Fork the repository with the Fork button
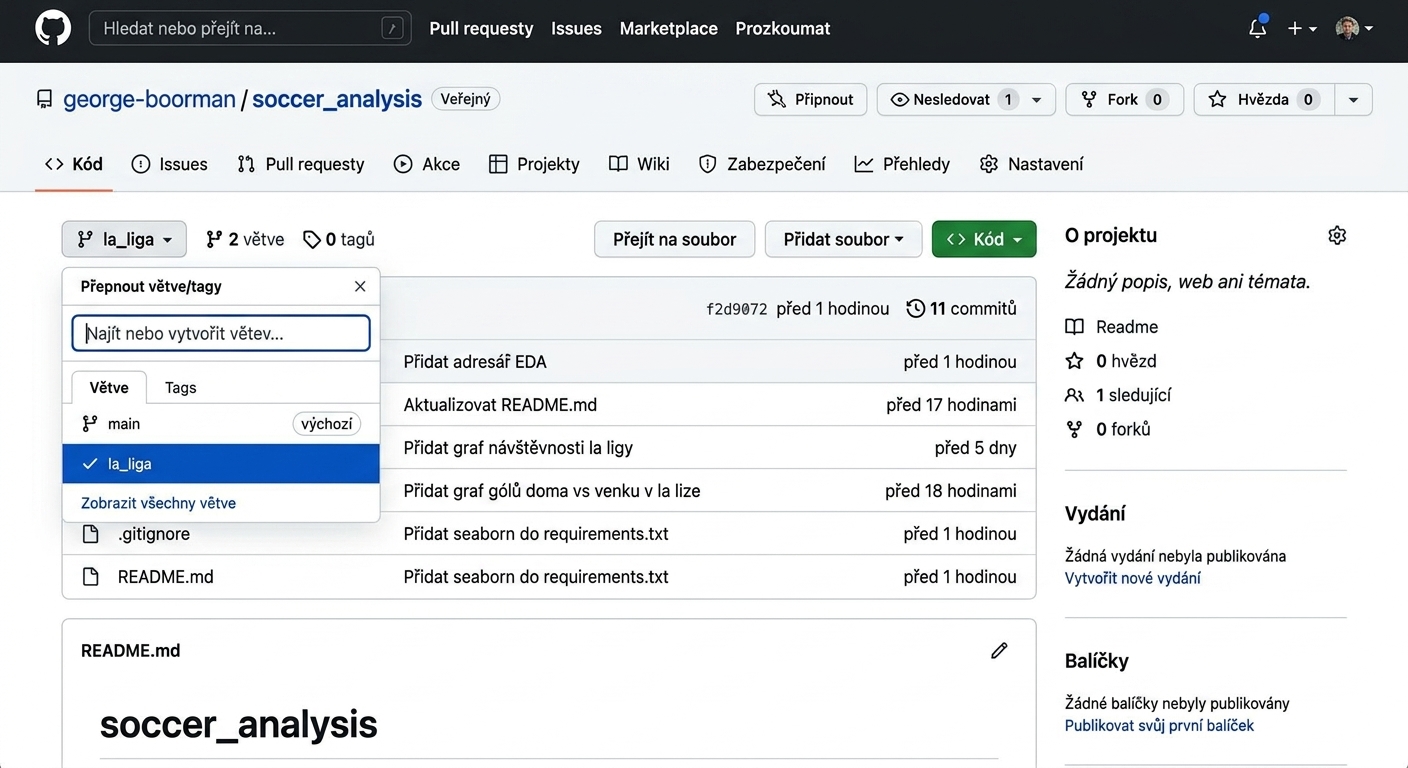 (1124, 99)
